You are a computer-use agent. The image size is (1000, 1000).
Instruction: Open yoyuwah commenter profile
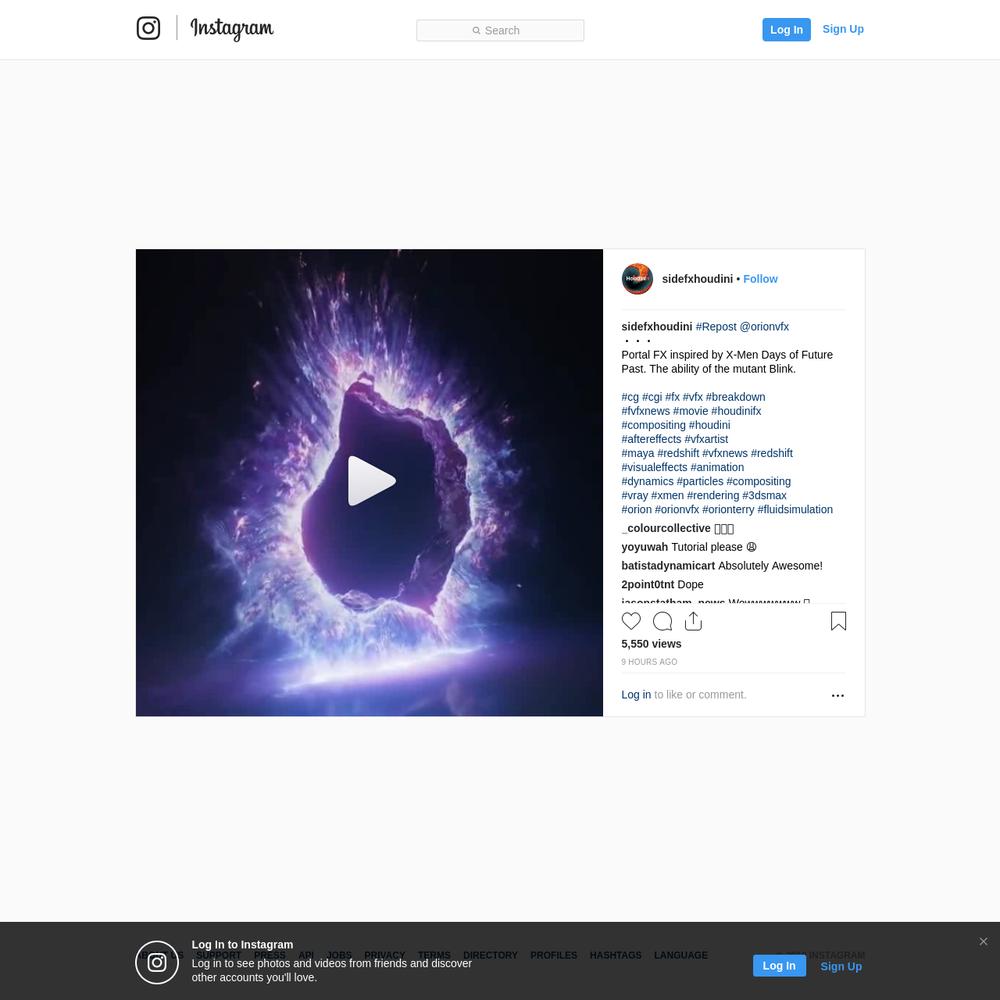pyautogui.click(x=644, y=547)
